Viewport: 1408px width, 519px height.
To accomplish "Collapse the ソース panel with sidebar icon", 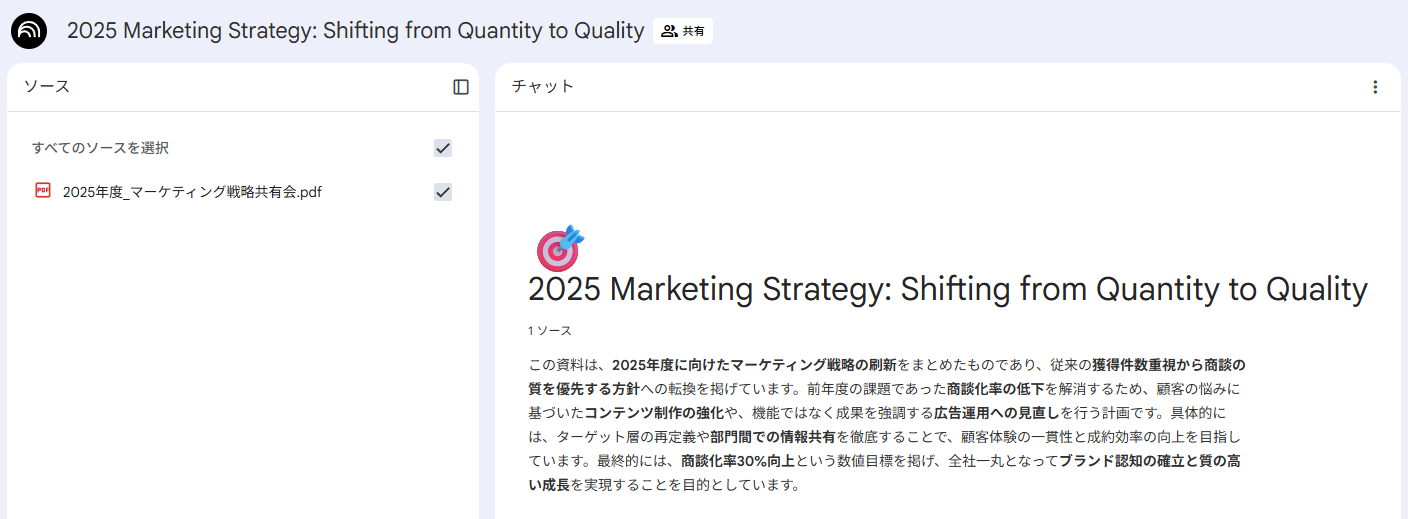I will [461, 87].
